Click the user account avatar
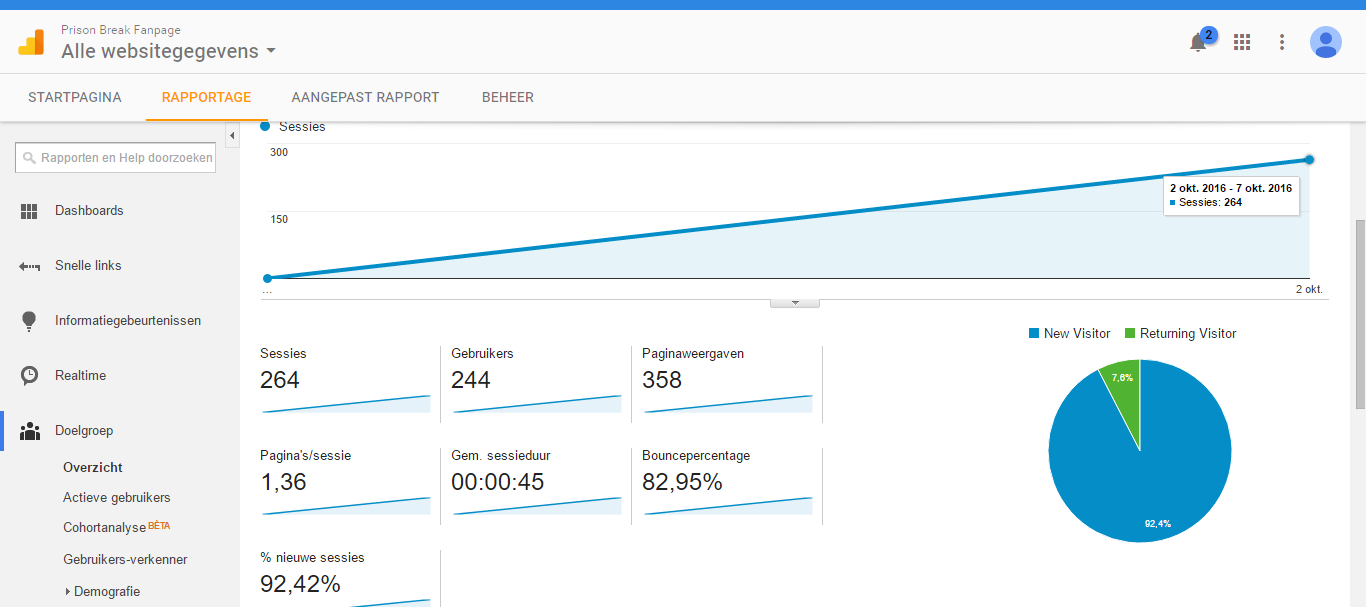 pos(1326,42)
